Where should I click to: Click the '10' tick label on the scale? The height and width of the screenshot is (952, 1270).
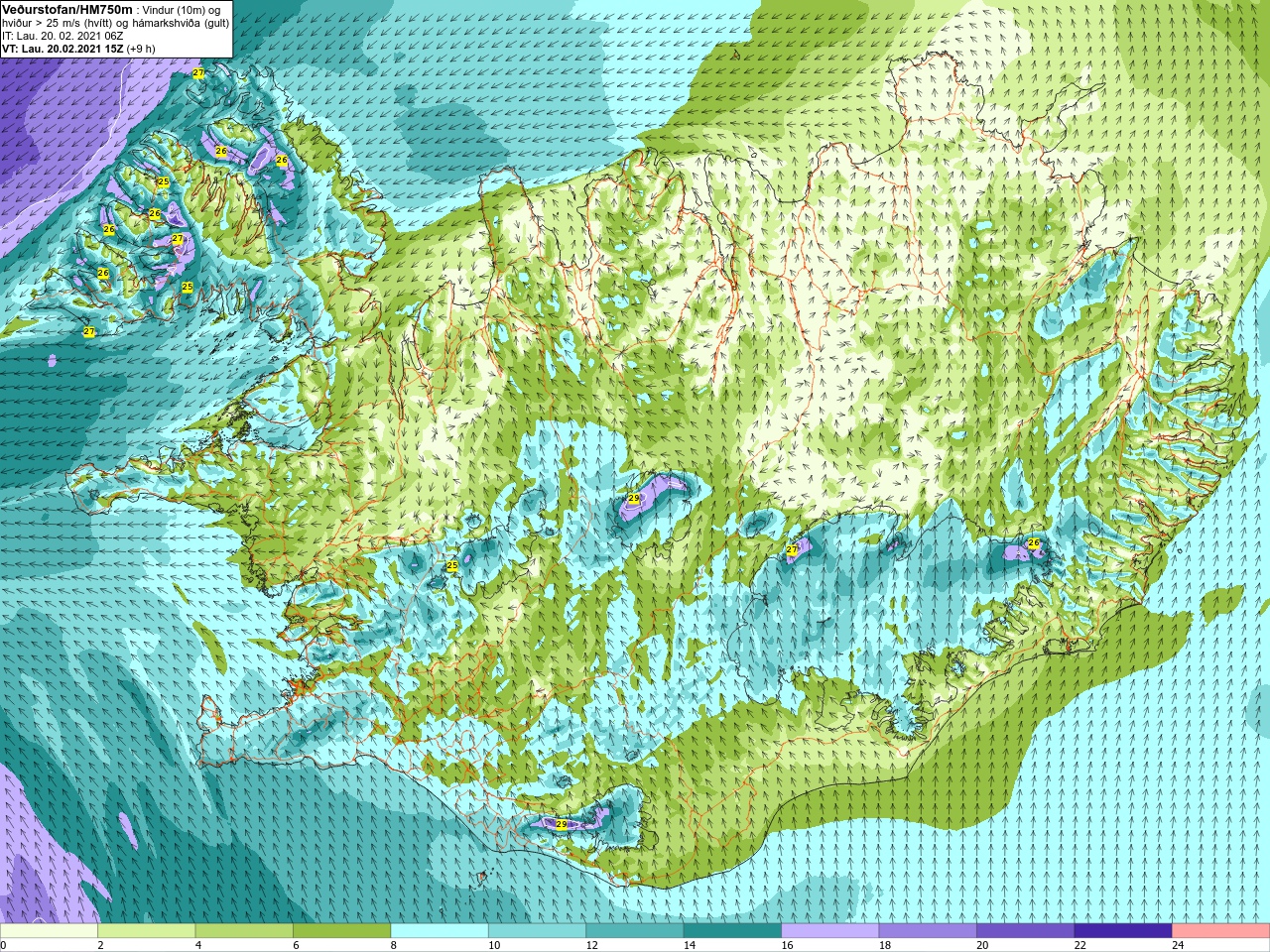tap(493, 945)
